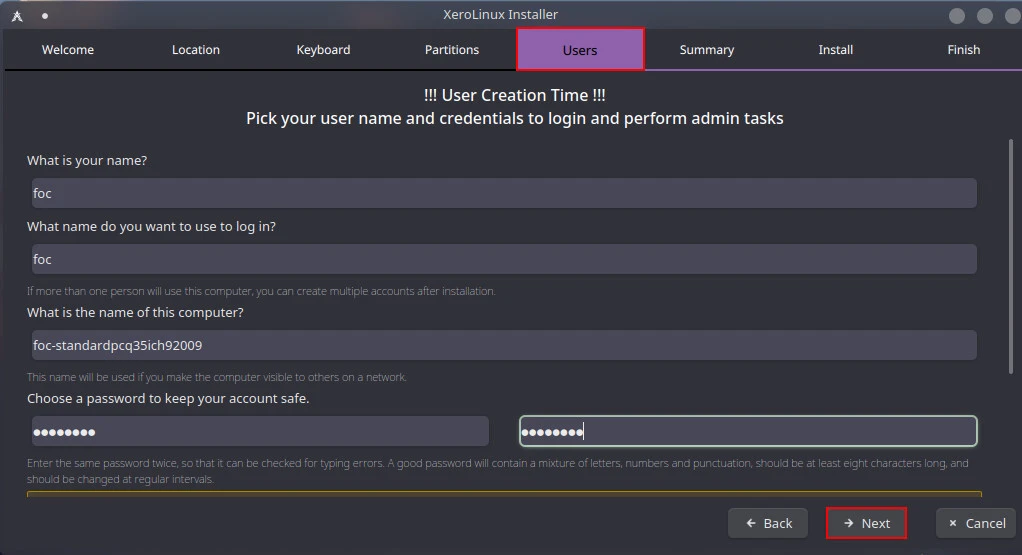Switch to the Location tab

point(196,50)
